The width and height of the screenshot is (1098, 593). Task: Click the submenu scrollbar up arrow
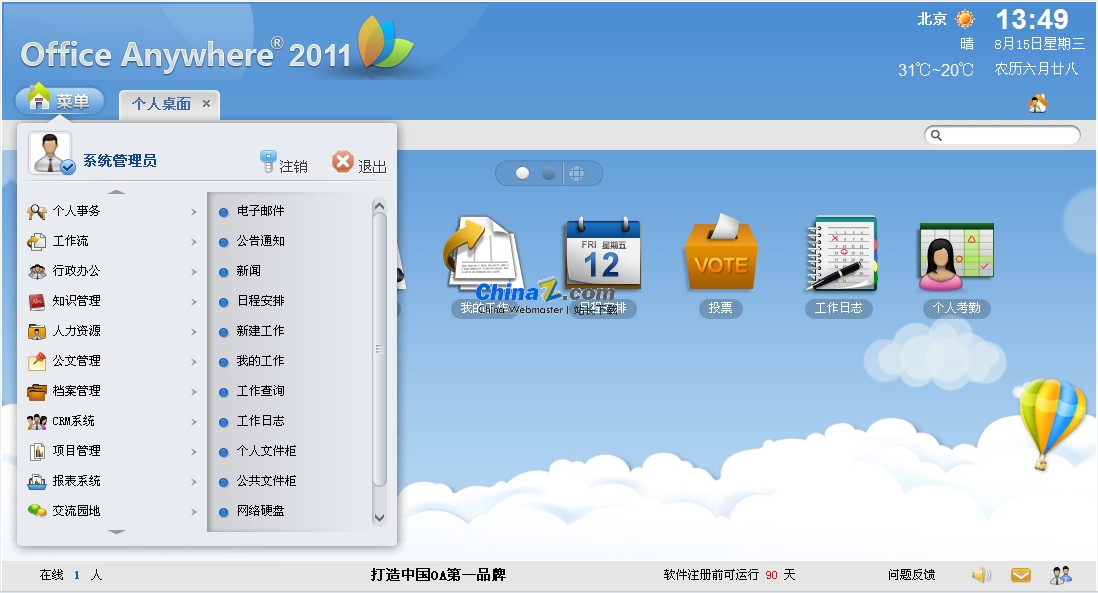[x=379, y=206]
